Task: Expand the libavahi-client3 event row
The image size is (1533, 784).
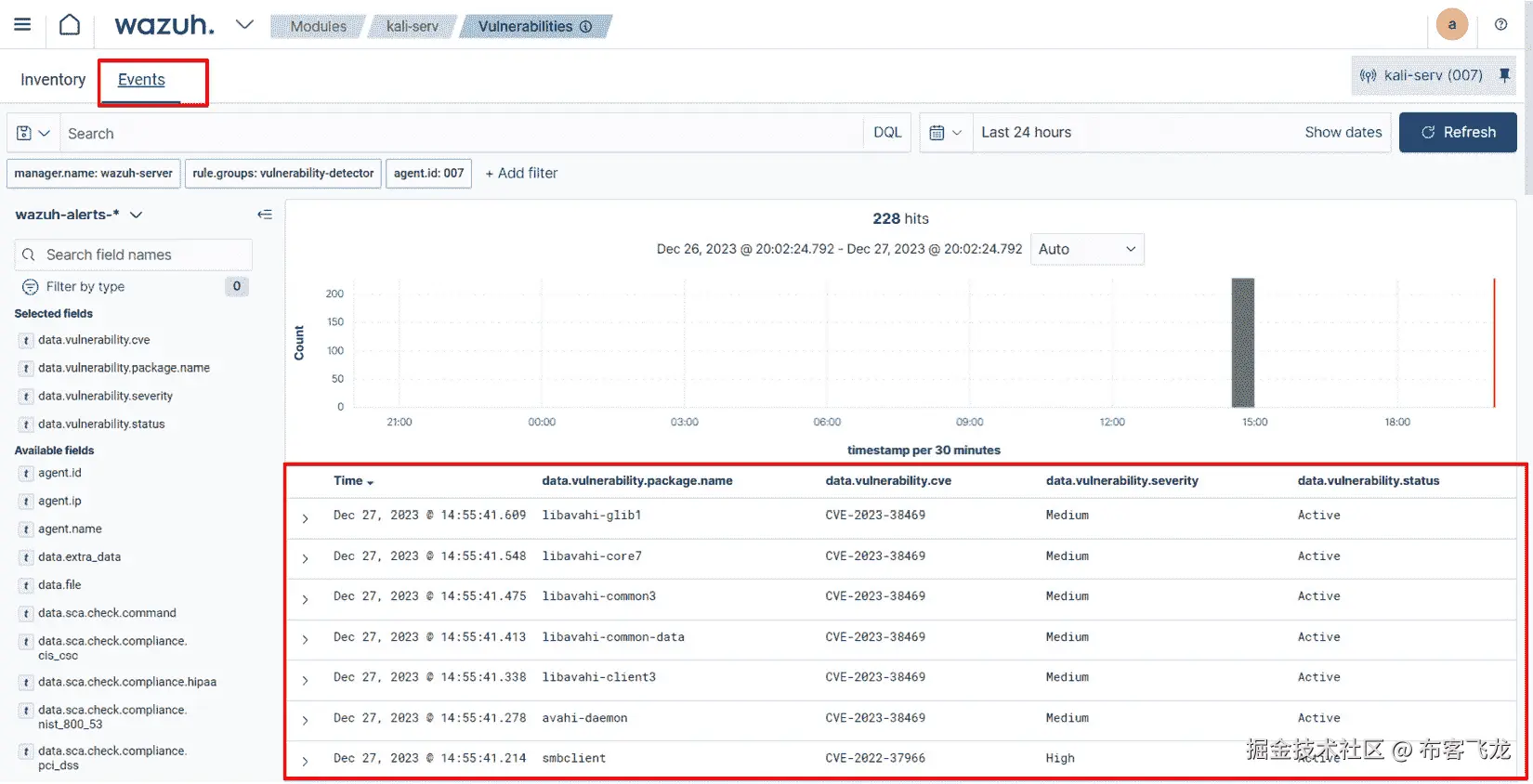Action: [305, 680]
